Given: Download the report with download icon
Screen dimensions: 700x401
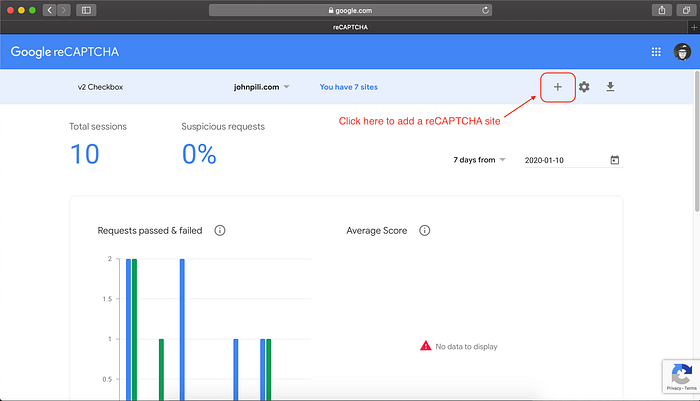Looking at the screenshot, I should (610, 87).
